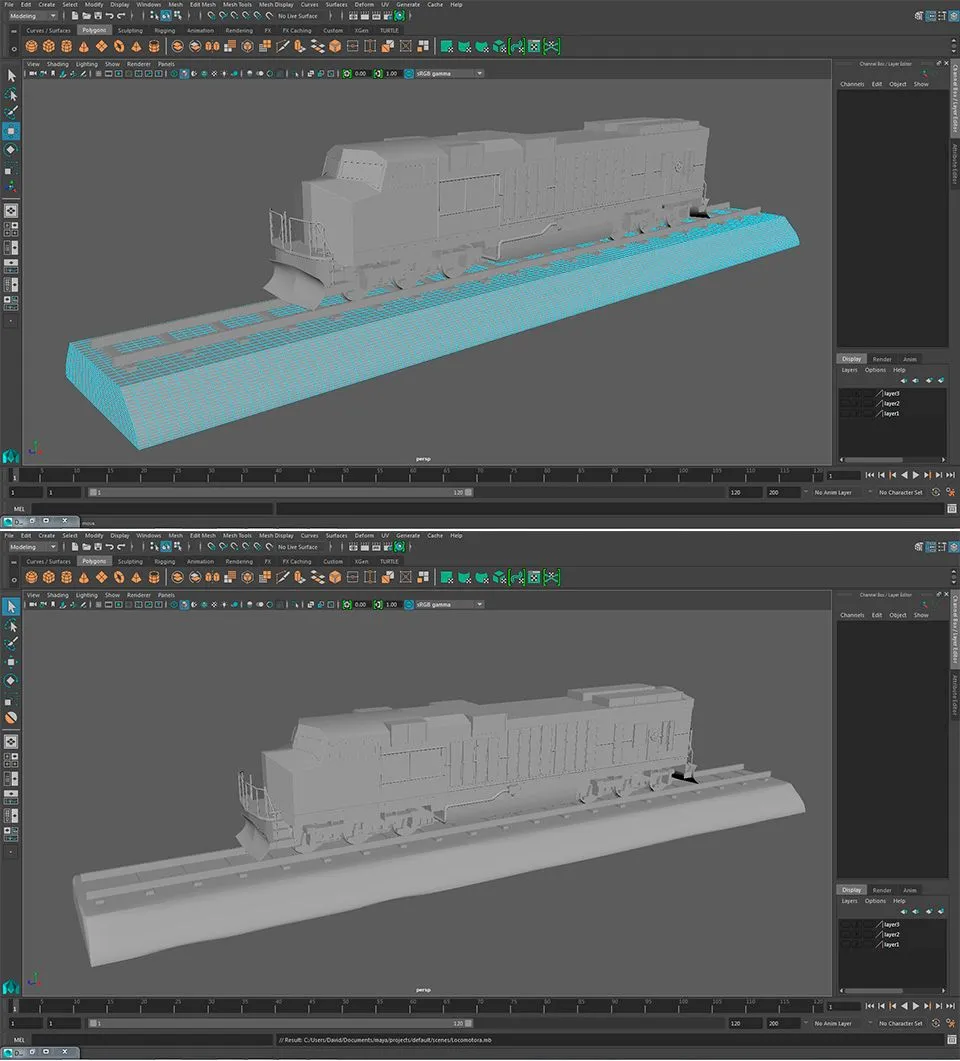The height and width of the screenshot is (1061, 960).
Task: Create polygon pipe in bottom Maya window
Action: point(154,577)
